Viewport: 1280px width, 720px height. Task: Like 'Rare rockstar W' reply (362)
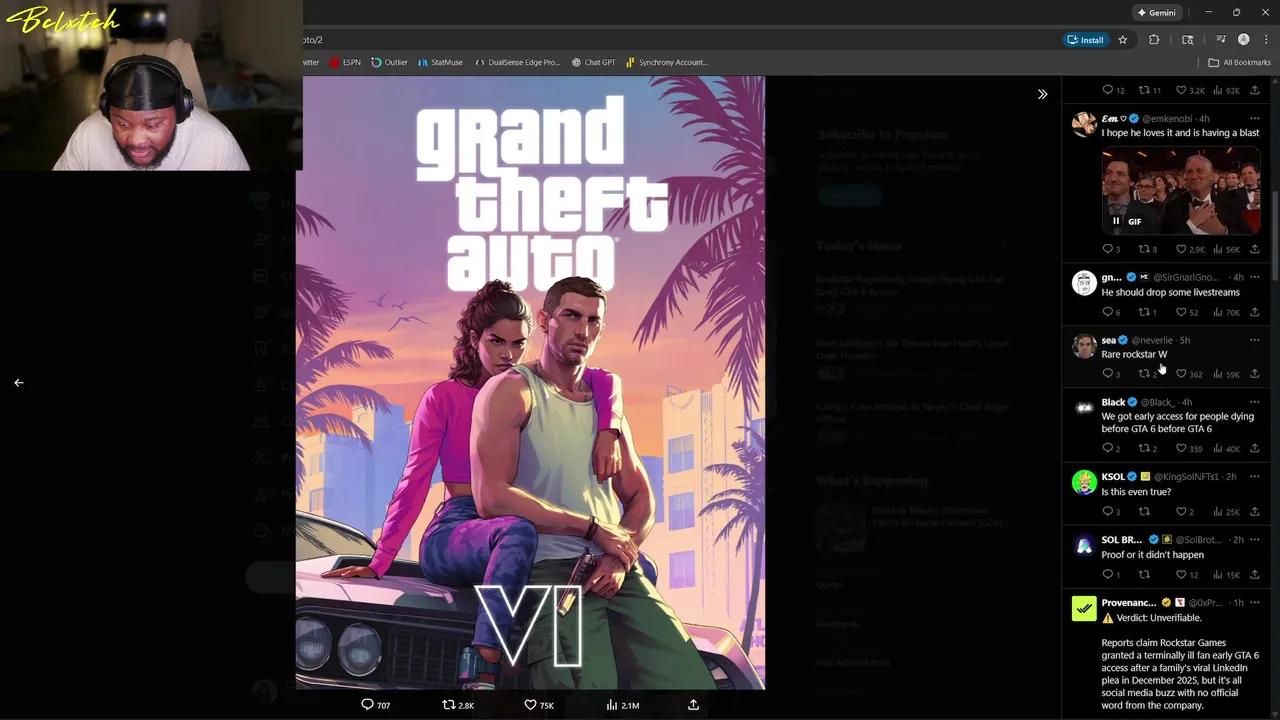coord(1189,374)
